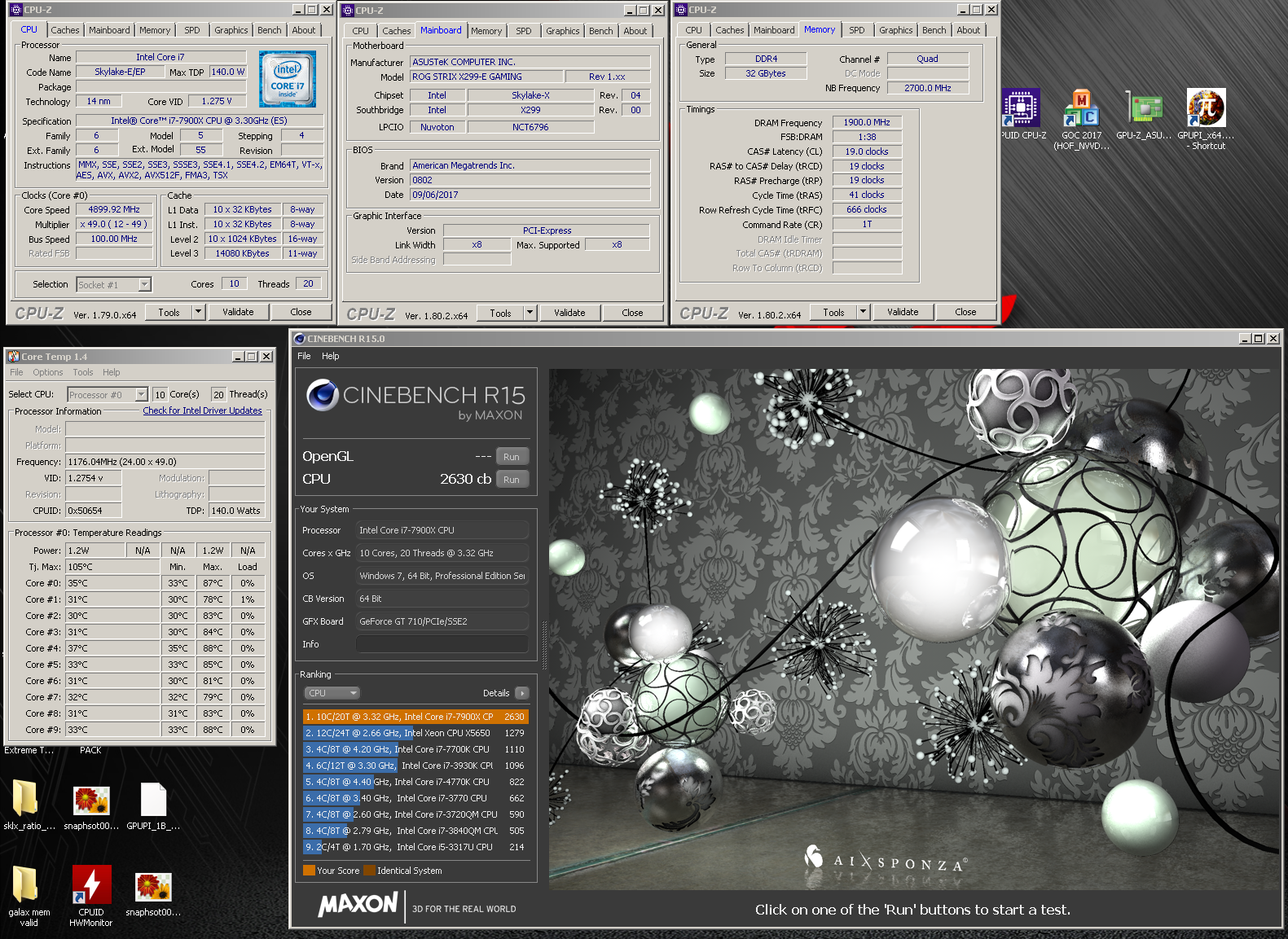Click the Info input field in Cinebench
This screenshot has height=939, width=1288.
pos(442,644)
